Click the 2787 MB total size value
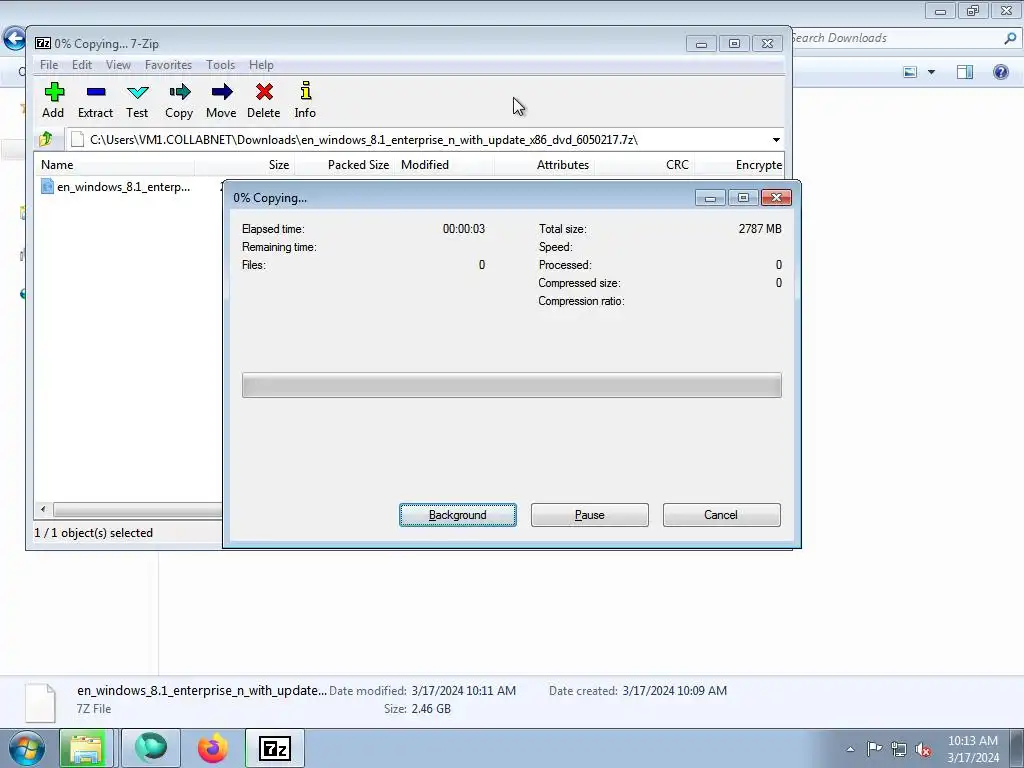This screenshot has height=768, width=1024. (x=760, y=229)
